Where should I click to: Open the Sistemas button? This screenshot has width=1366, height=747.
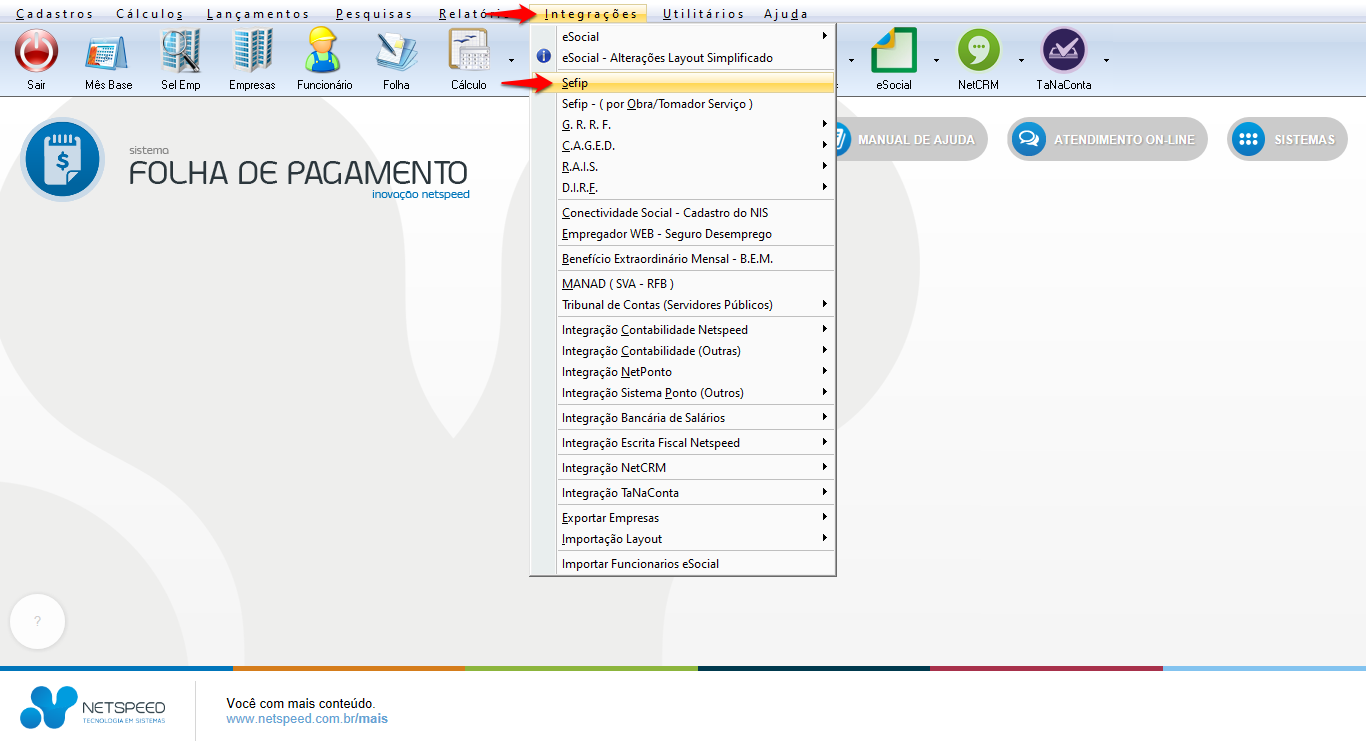[x=1287, y=140]
